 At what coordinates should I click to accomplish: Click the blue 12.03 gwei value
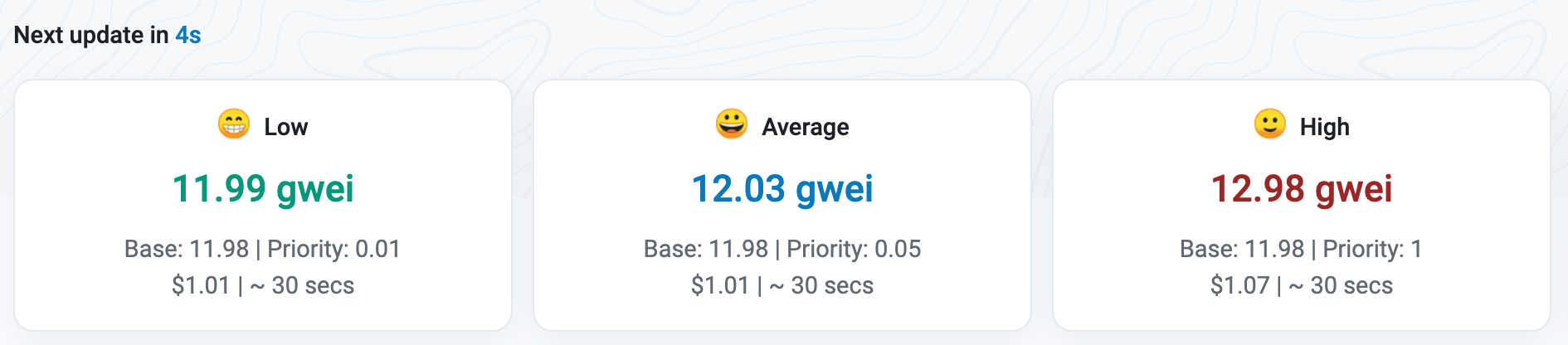pos(782,189)
